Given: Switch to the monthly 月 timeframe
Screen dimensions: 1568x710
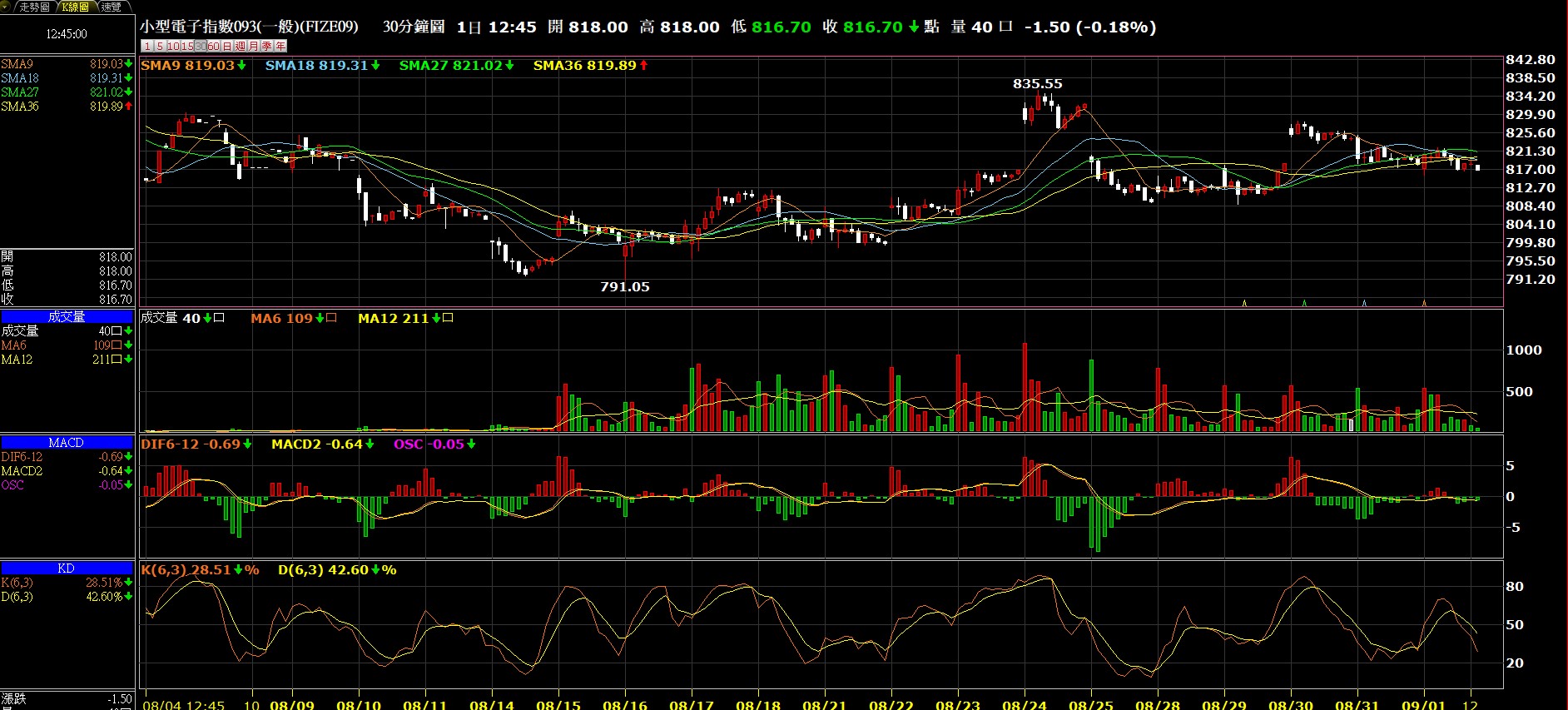Looking at the screenshot, I should click(254, 46).
